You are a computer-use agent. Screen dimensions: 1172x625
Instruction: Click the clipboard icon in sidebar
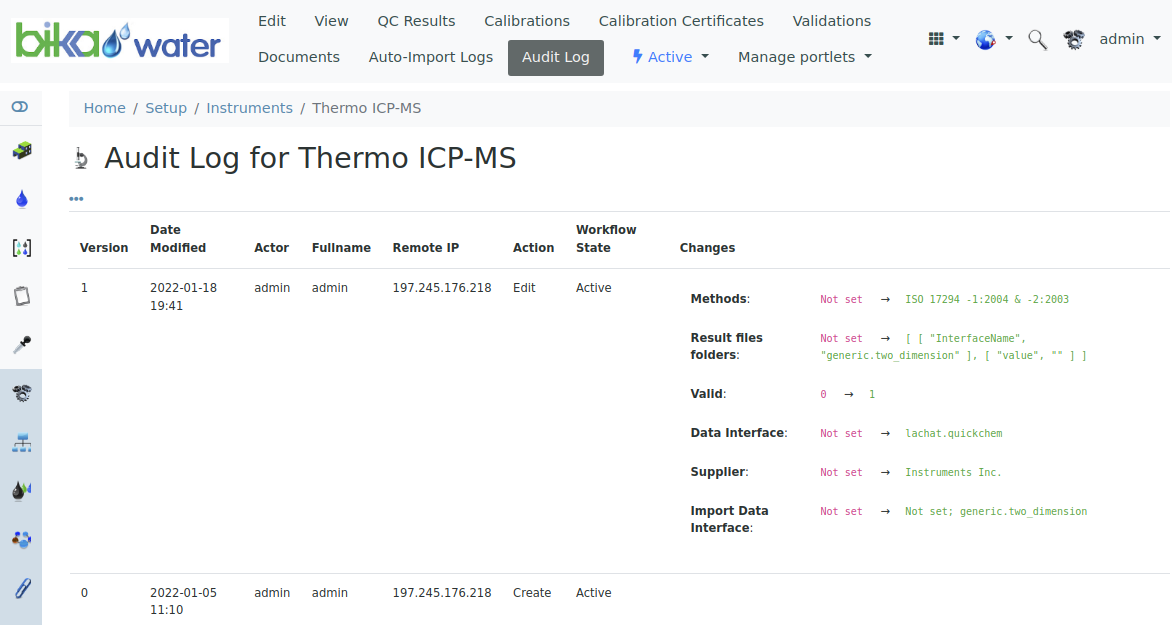[x=21, y=296]
